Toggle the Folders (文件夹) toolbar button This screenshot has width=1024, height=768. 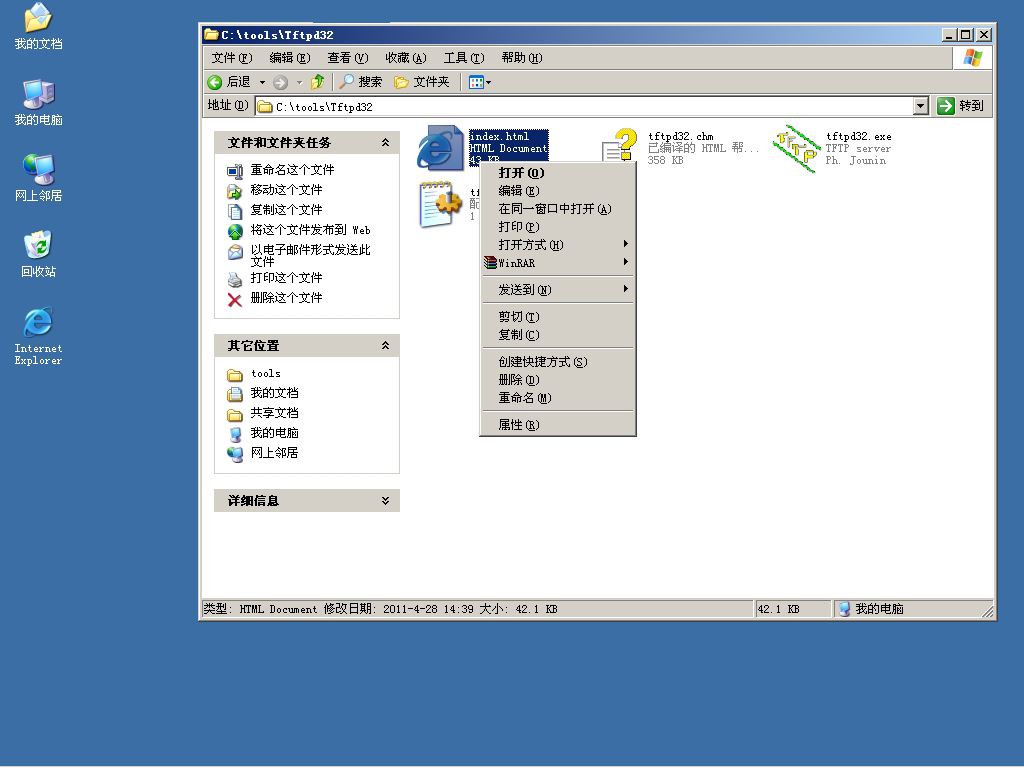[x=422, y=82]
